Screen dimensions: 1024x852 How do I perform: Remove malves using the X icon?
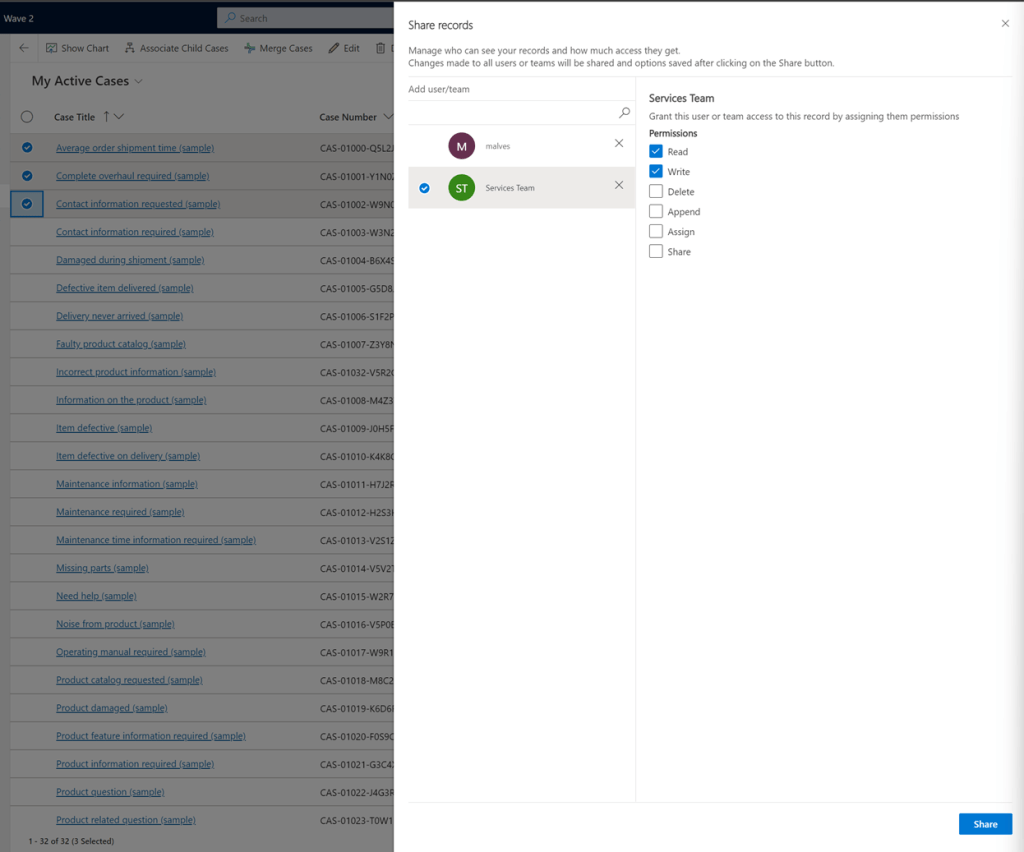(x=619, y=144)
